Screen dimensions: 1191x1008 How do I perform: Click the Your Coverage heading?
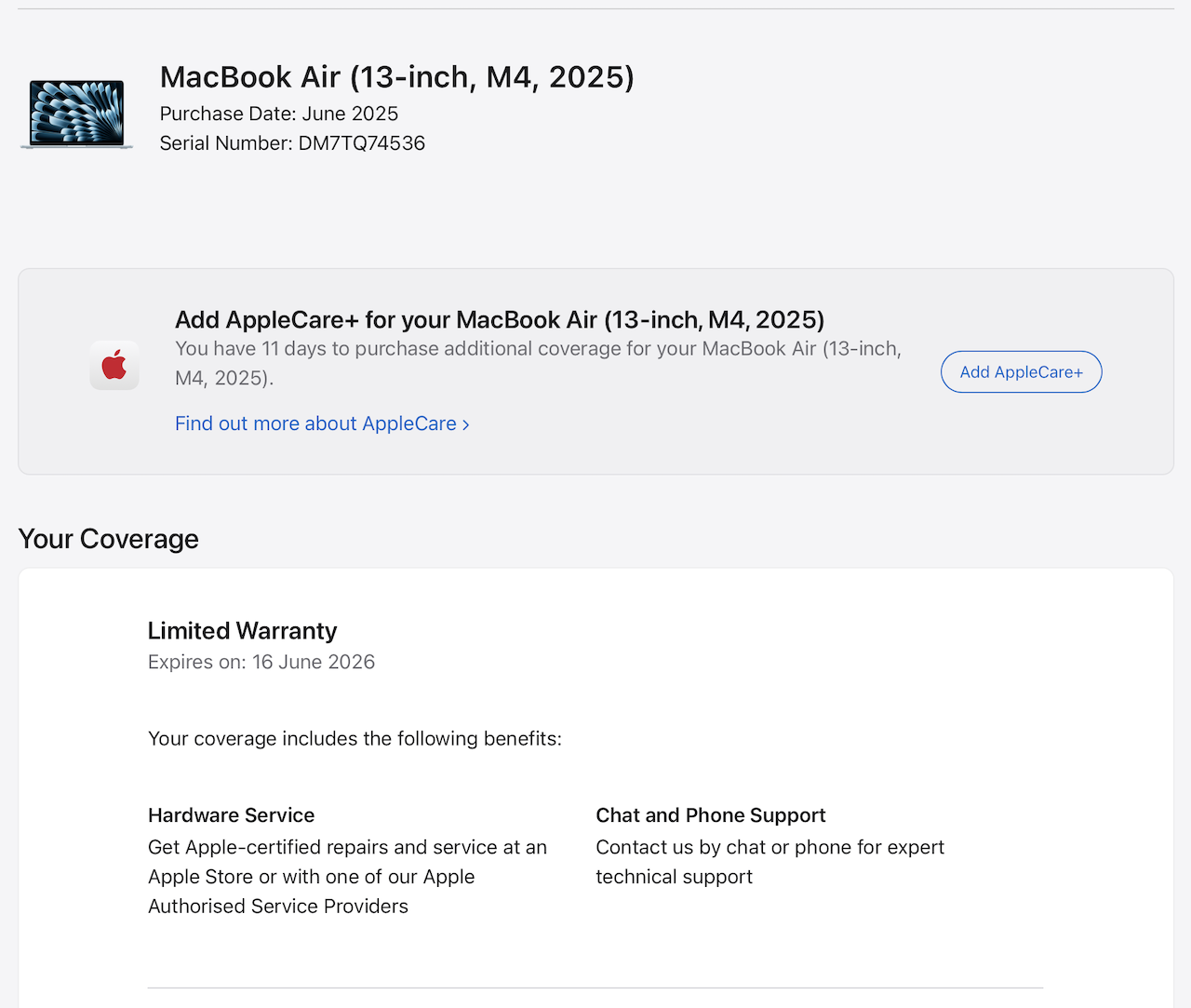(x=109, y=539)
